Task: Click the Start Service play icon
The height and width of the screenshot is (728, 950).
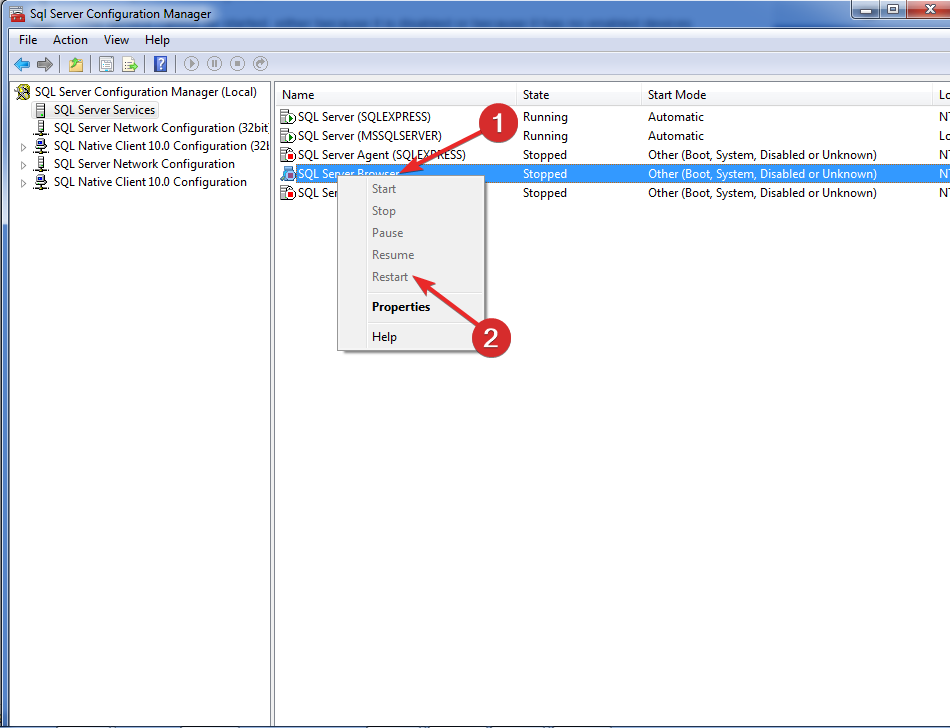Action: tap(191, 64)
